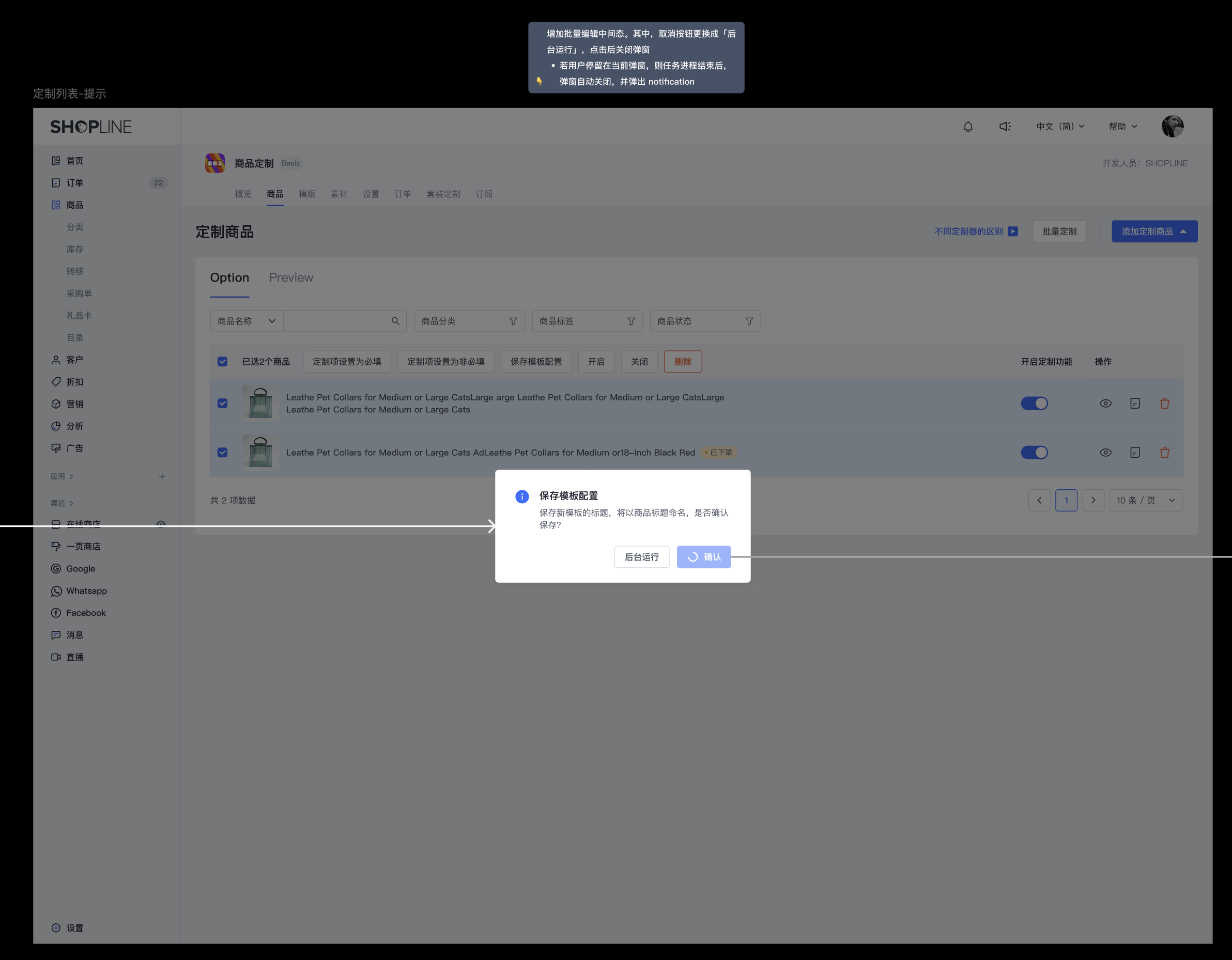Click the 保存模板配置 bulk action button
The width and height of the screenshot is (1232, 960).
pyautogui.click(x=536, y=362)
